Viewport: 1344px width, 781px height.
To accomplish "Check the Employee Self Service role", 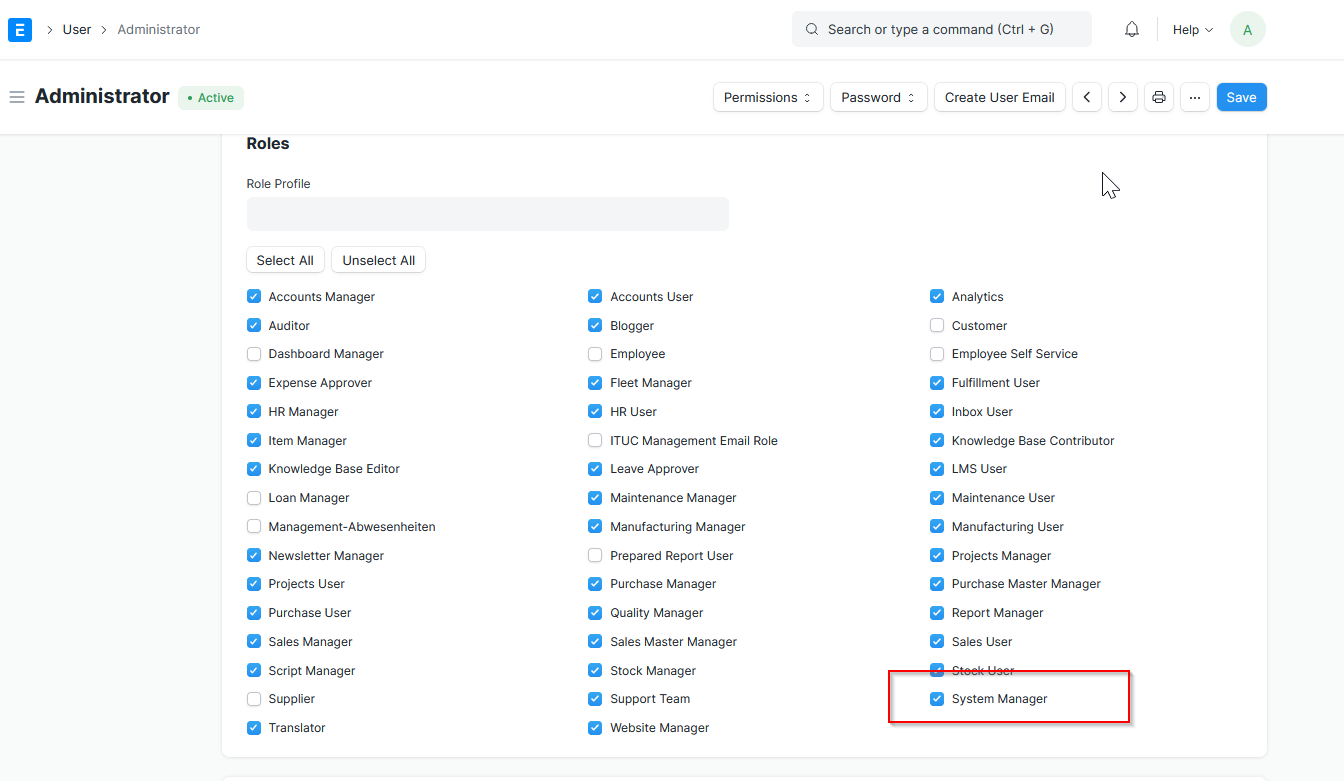I will coord(937,354).
